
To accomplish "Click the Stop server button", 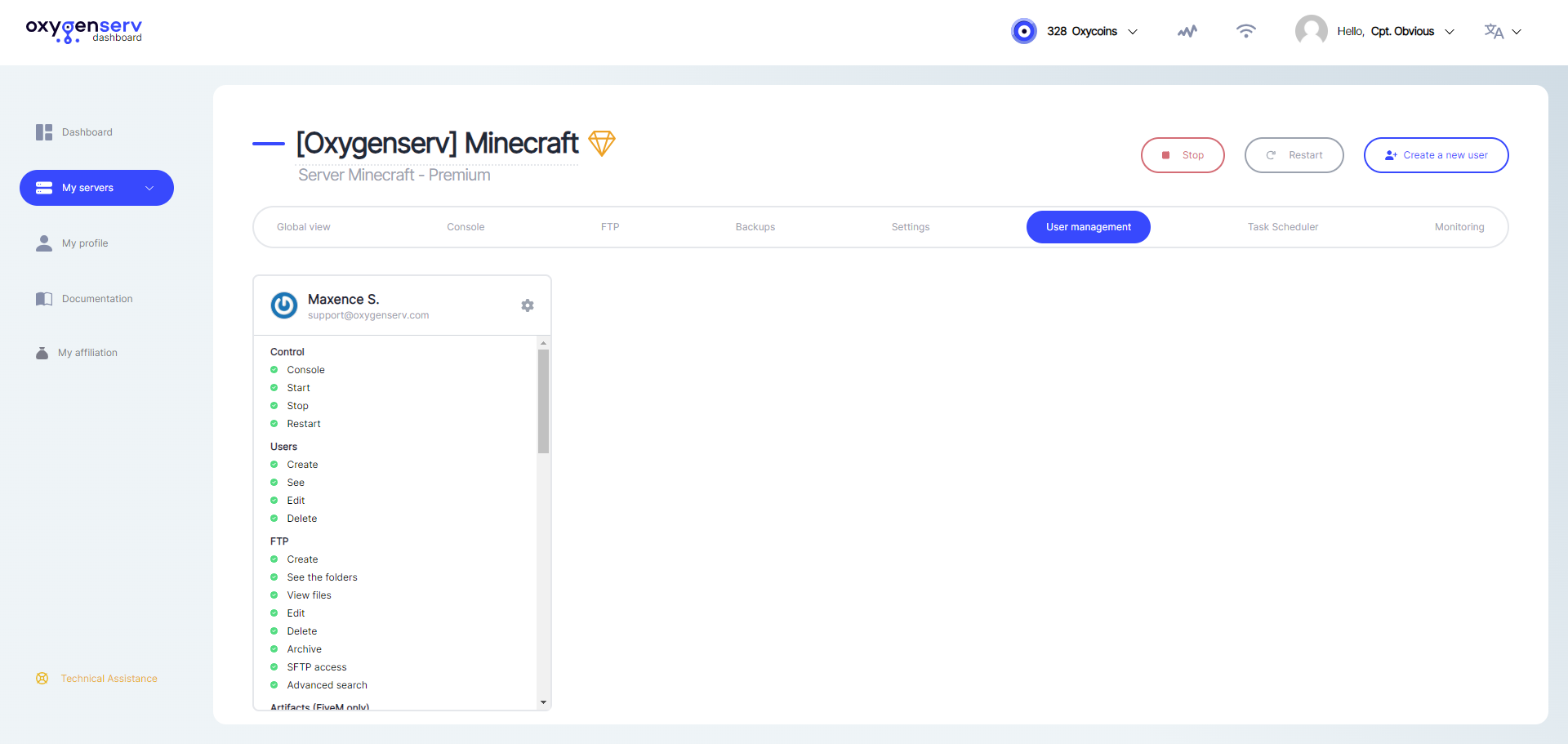I will click(x=1183, y=155).
